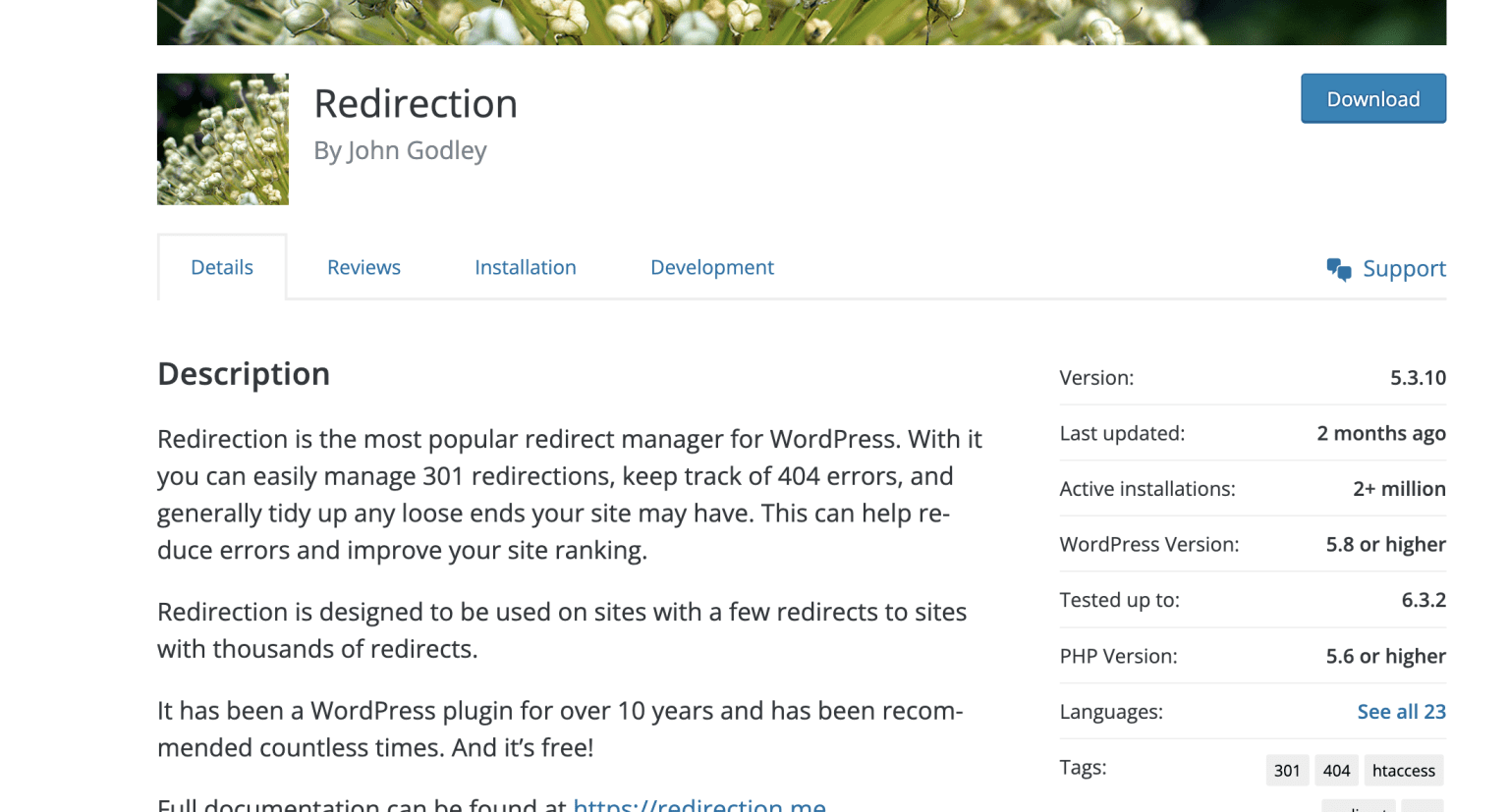Click the 'See all 23' languages link

(x=1401, y=711)
